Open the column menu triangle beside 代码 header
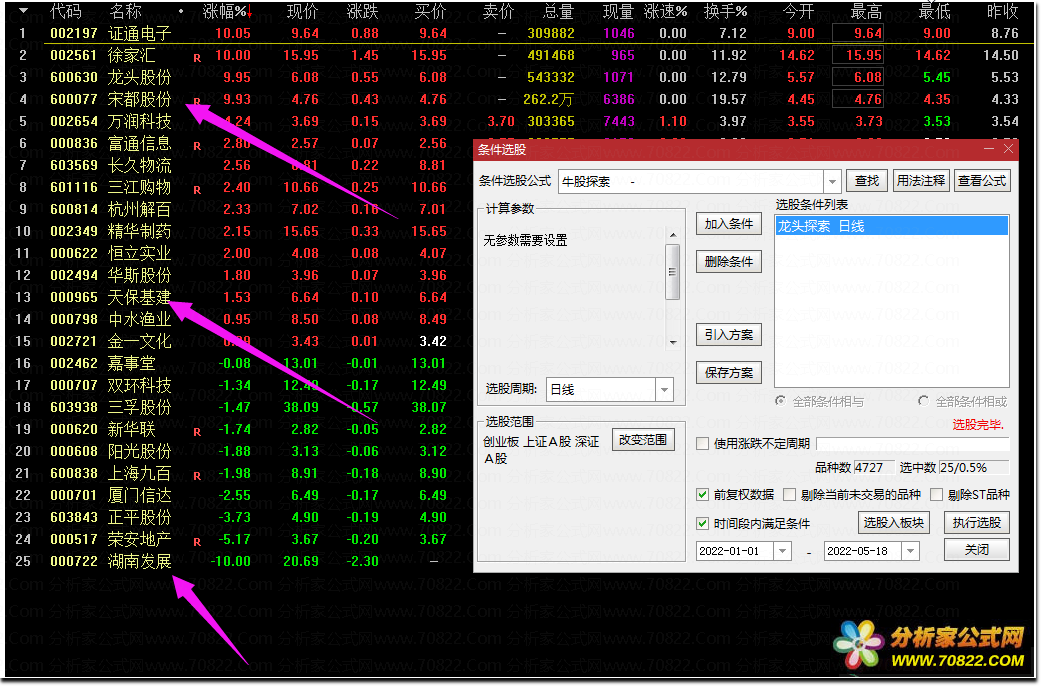The width and height of the screenshot is (1042, 686). tap(23, 11)
